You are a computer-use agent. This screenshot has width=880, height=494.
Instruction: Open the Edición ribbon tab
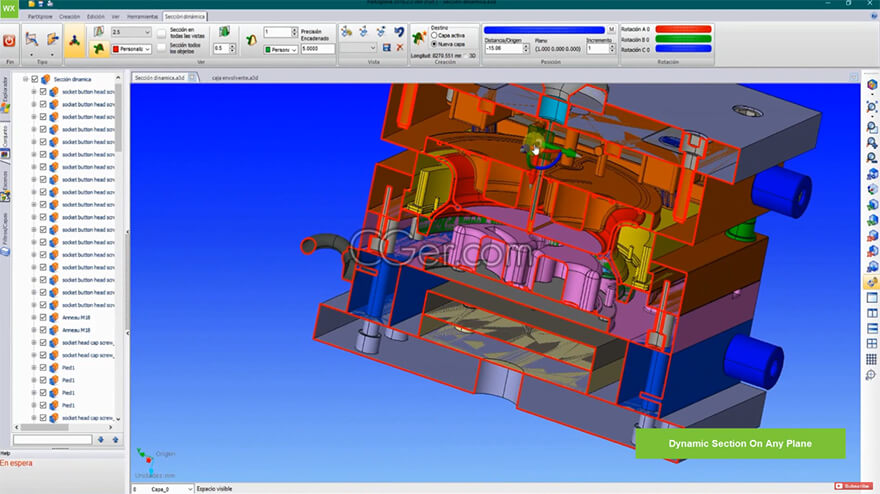[95, 16]
